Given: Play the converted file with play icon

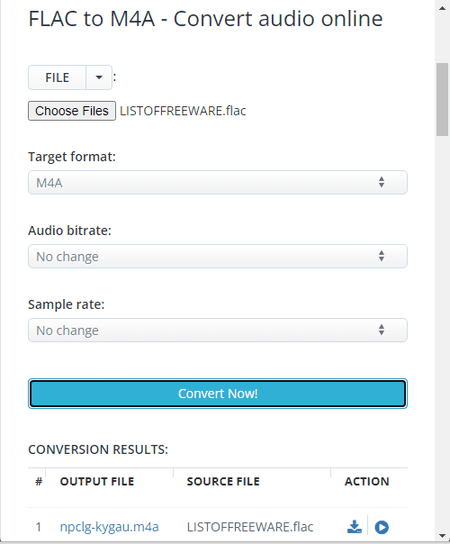Looking at the screenshot, I should (x=382, y=527).
